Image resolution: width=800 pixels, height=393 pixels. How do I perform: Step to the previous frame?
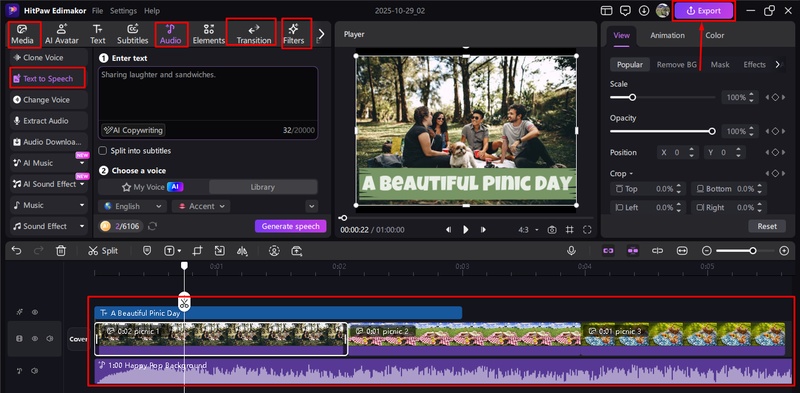coord(448,230)
